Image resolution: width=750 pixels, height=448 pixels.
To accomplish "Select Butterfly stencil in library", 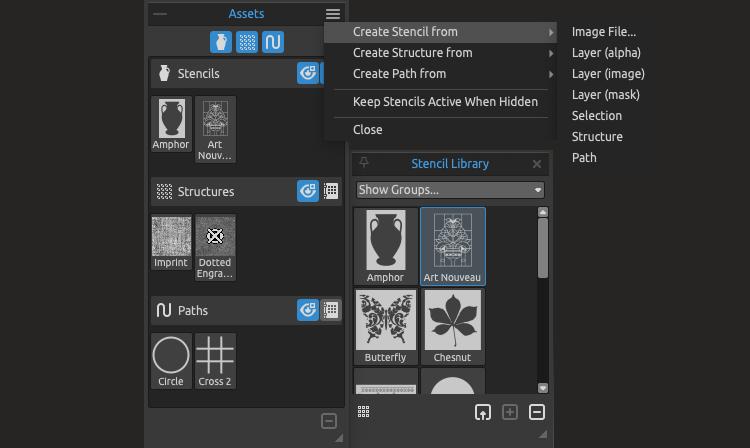I will click(x=386, y=327).
